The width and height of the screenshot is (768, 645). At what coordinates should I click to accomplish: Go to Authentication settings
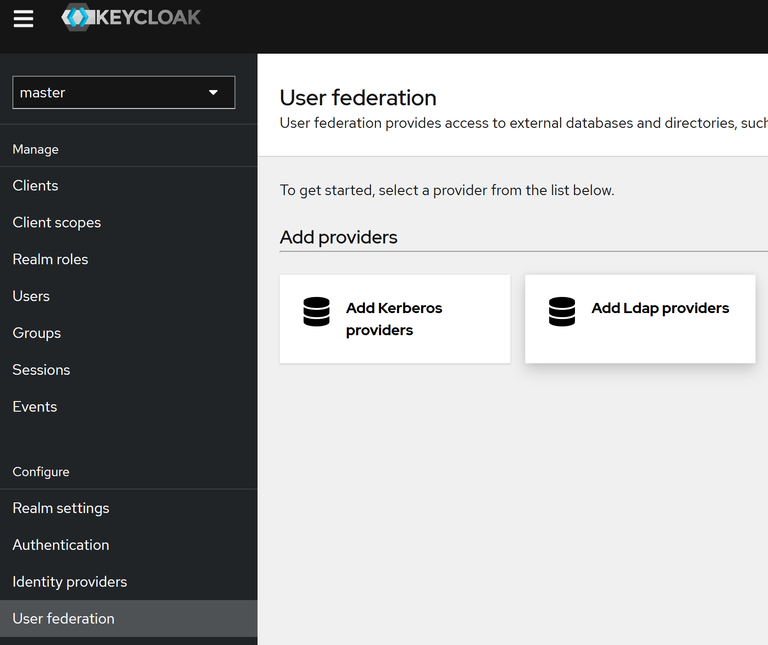click(128, 545)
